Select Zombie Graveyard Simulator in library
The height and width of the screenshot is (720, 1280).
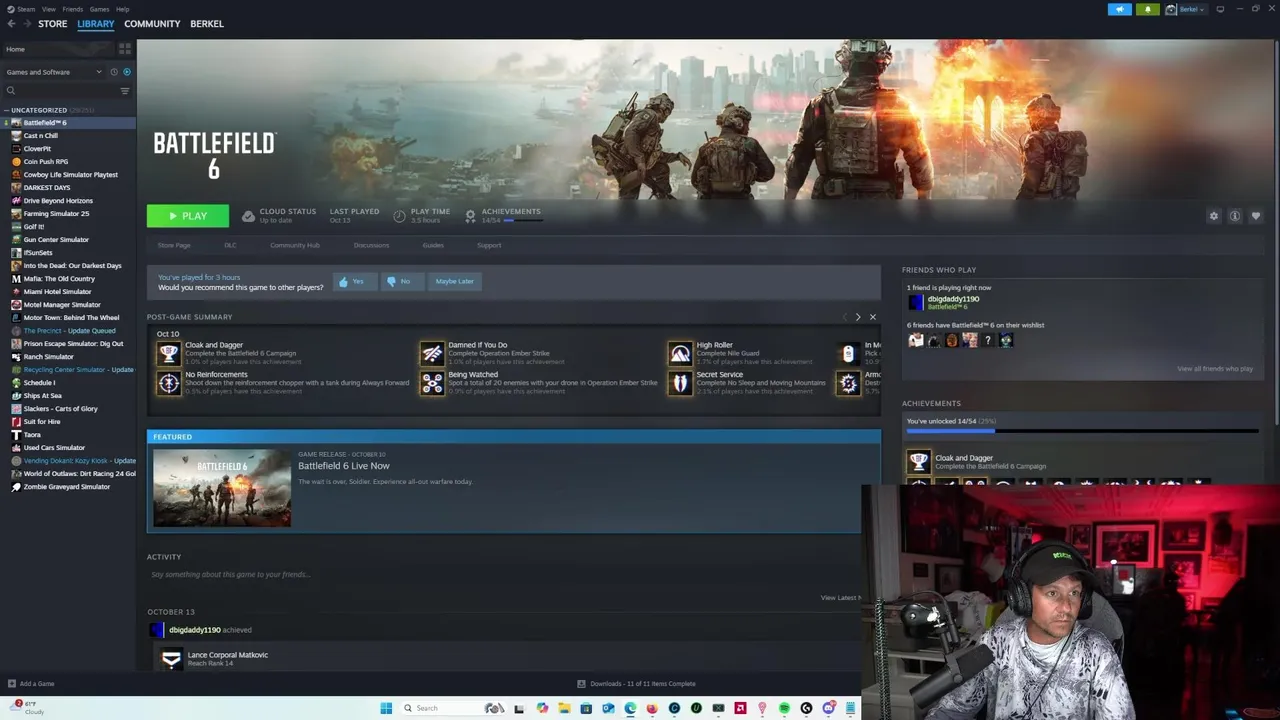(66, 487)
